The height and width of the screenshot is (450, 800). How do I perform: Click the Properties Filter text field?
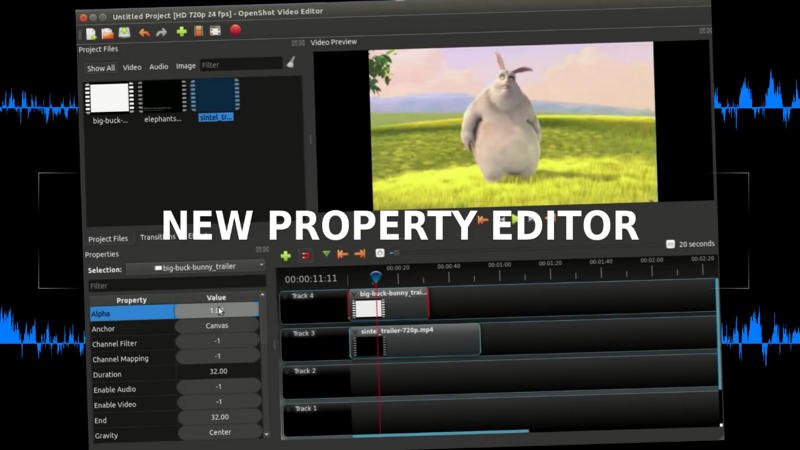point(177,284)
